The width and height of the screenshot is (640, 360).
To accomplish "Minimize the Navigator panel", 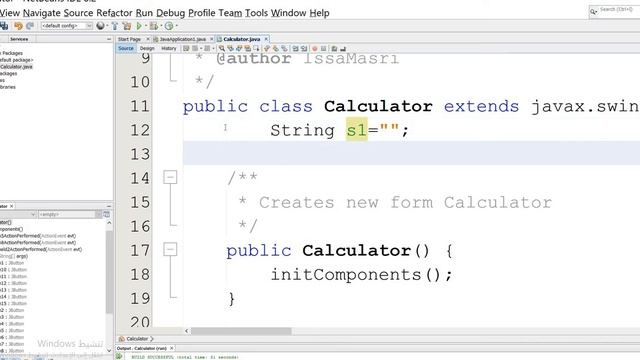I will tap(109, 206).
